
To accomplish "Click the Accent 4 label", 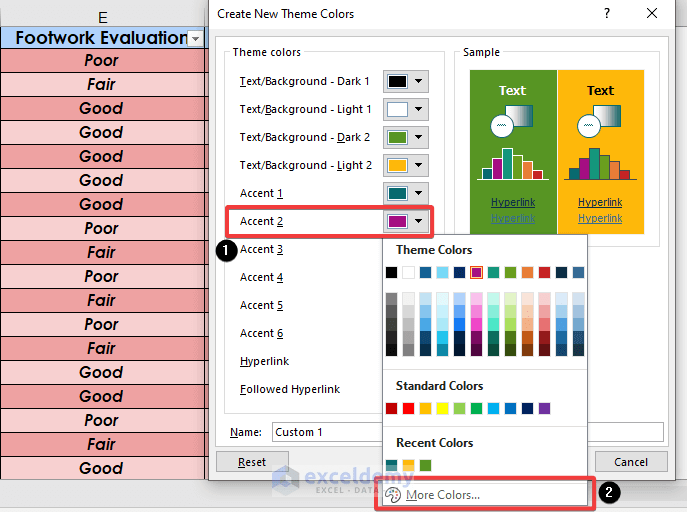I will [x=262, y=277].
